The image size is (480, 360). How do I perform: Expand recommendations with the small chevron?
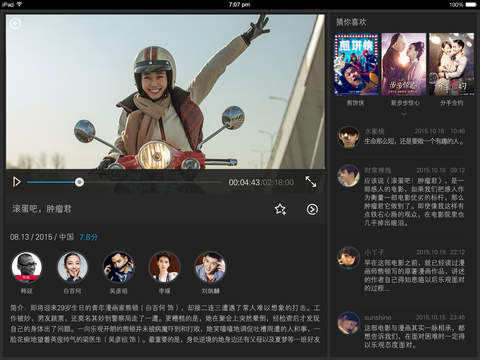pyautogui.click(x=404, y=114)
